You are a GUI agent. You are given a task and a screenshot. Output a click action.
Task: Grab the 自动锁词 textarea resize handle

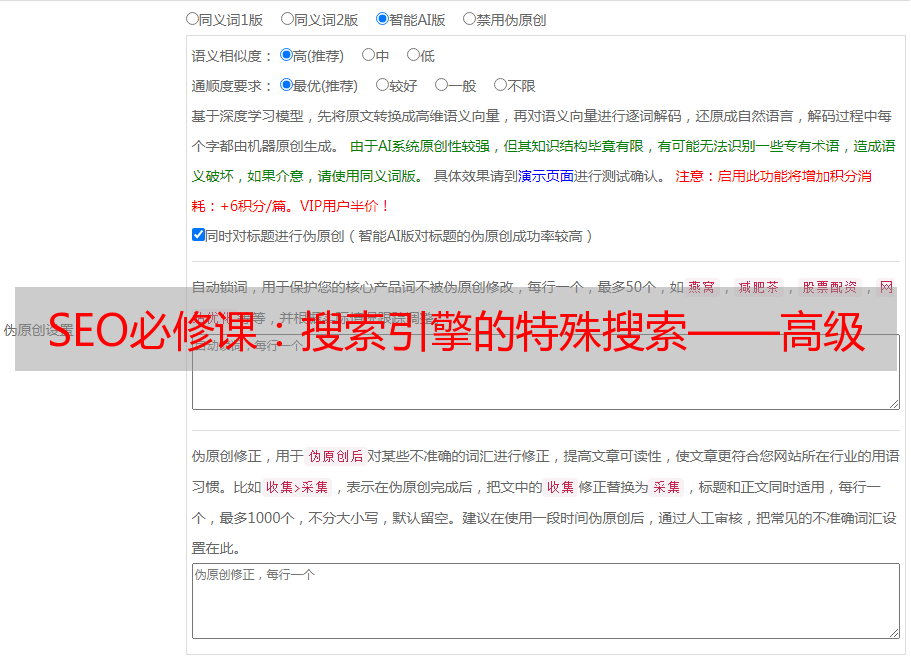pyautogui.click(x=894, y=404)
